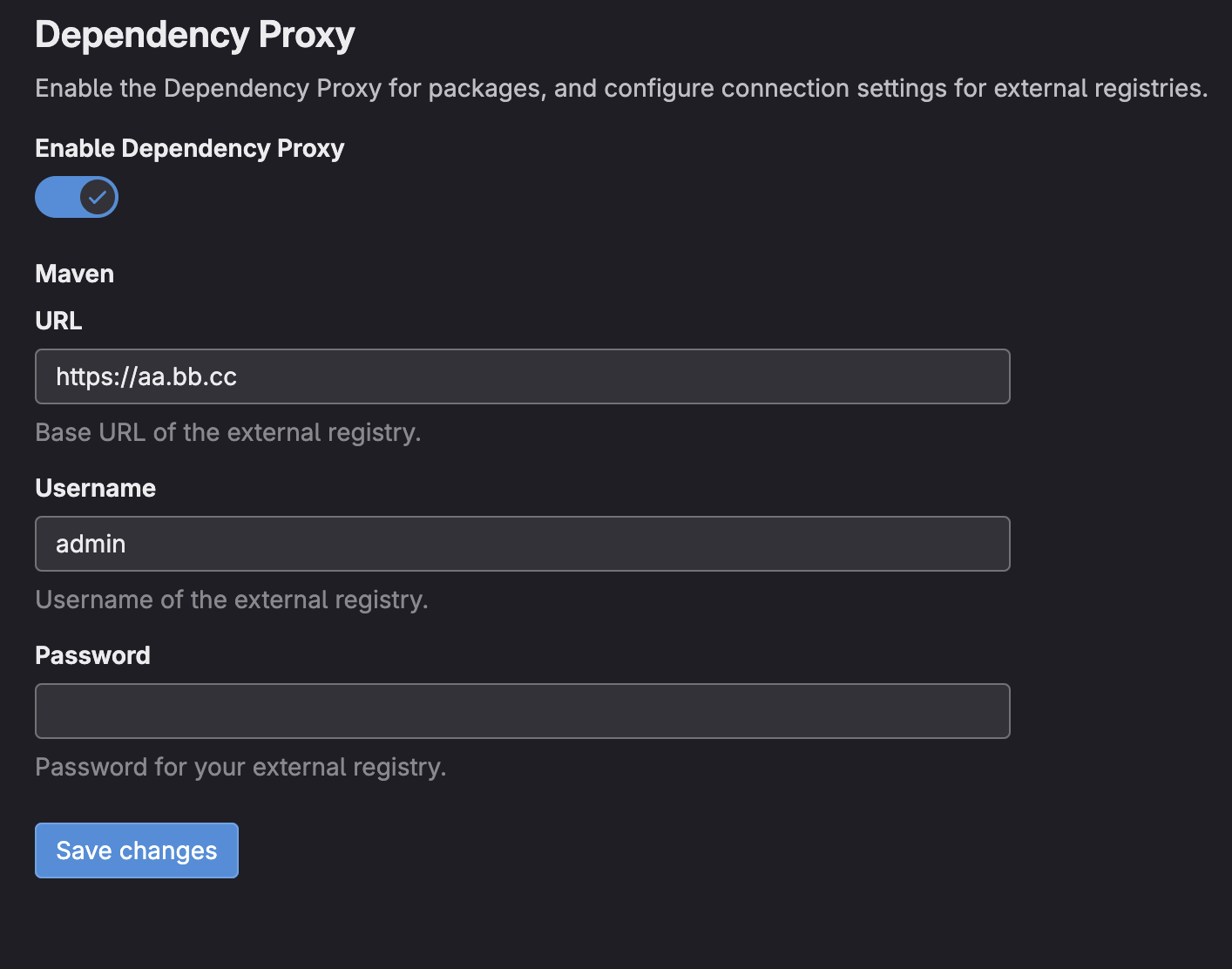Viewport: 1232px width, 969px height.
Task: Click the Username field label
Action: tap(96, 488)
